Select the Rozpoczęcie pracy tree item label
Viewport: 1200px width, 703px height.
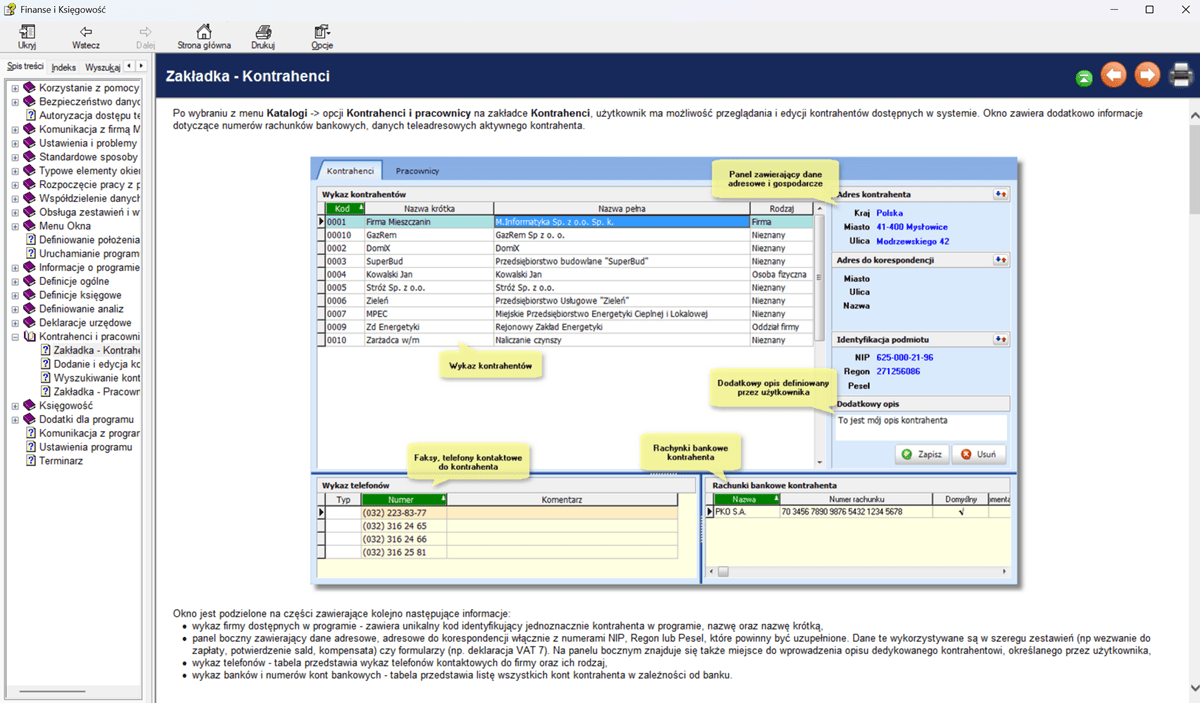point(89,185)
